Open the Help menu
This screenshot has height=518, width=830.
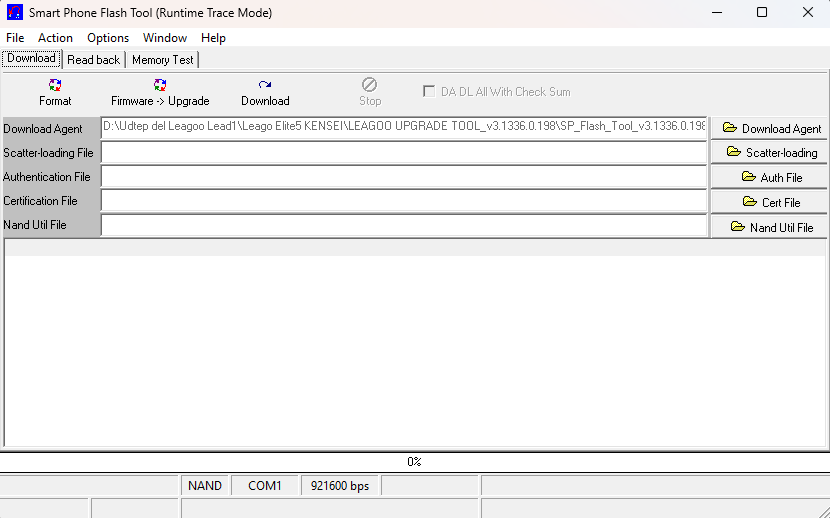213,38
